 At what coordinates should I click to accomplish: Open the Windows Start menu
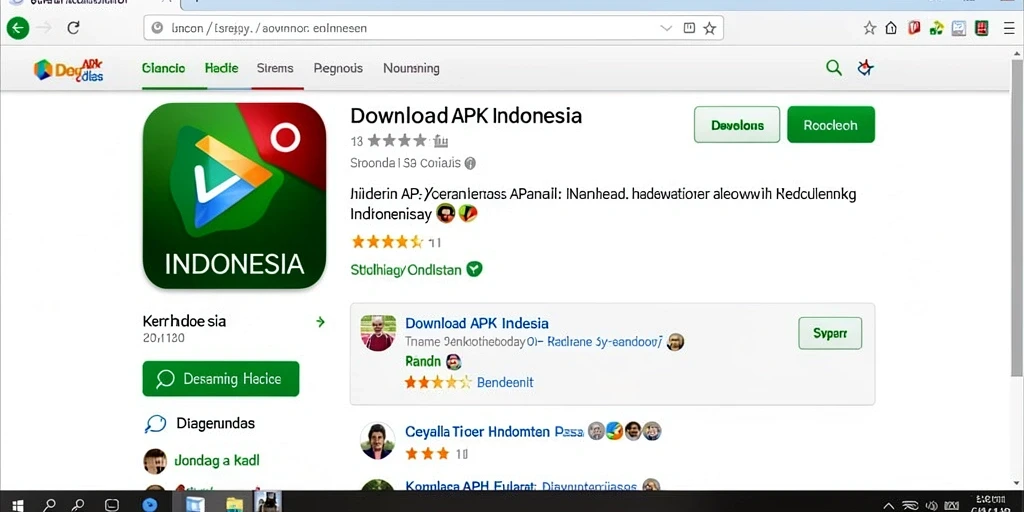(18, 504)
